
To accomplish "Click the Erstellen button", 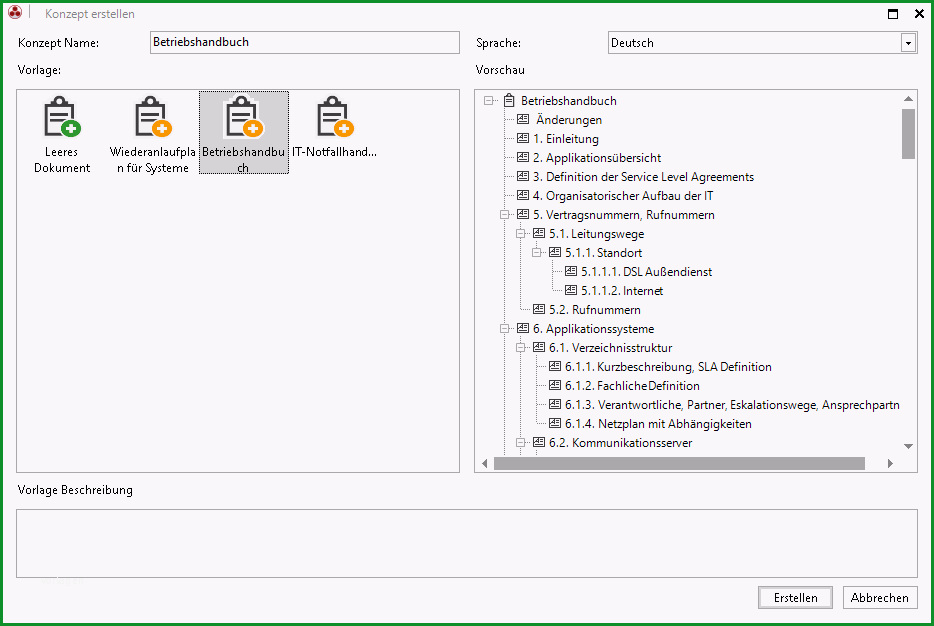I will point(795,597).
